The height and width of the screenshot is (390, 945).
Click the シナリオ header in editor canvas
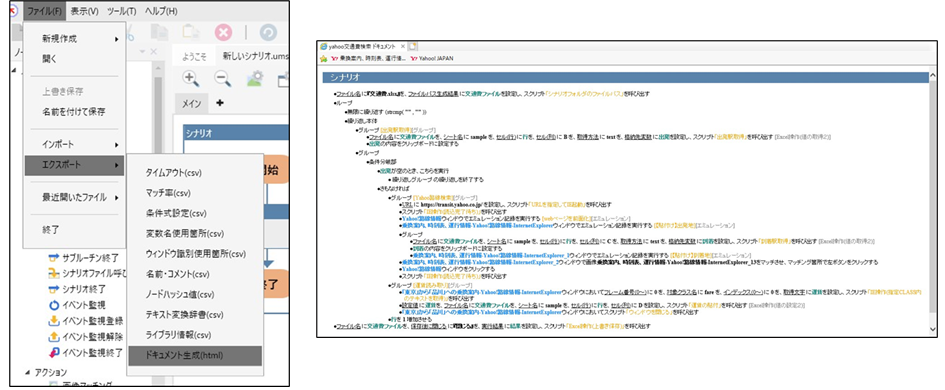coord(235,133)
